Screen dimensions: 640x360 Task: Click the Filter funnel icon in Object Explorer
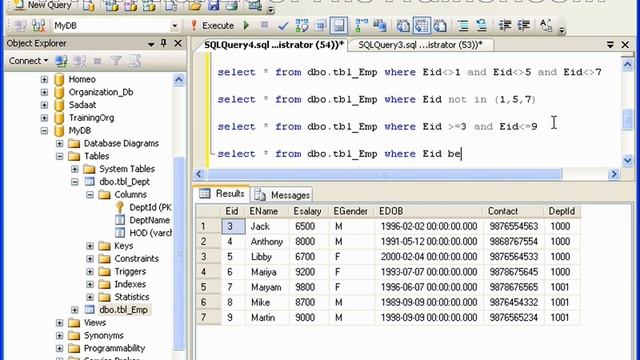pos(116,61)
